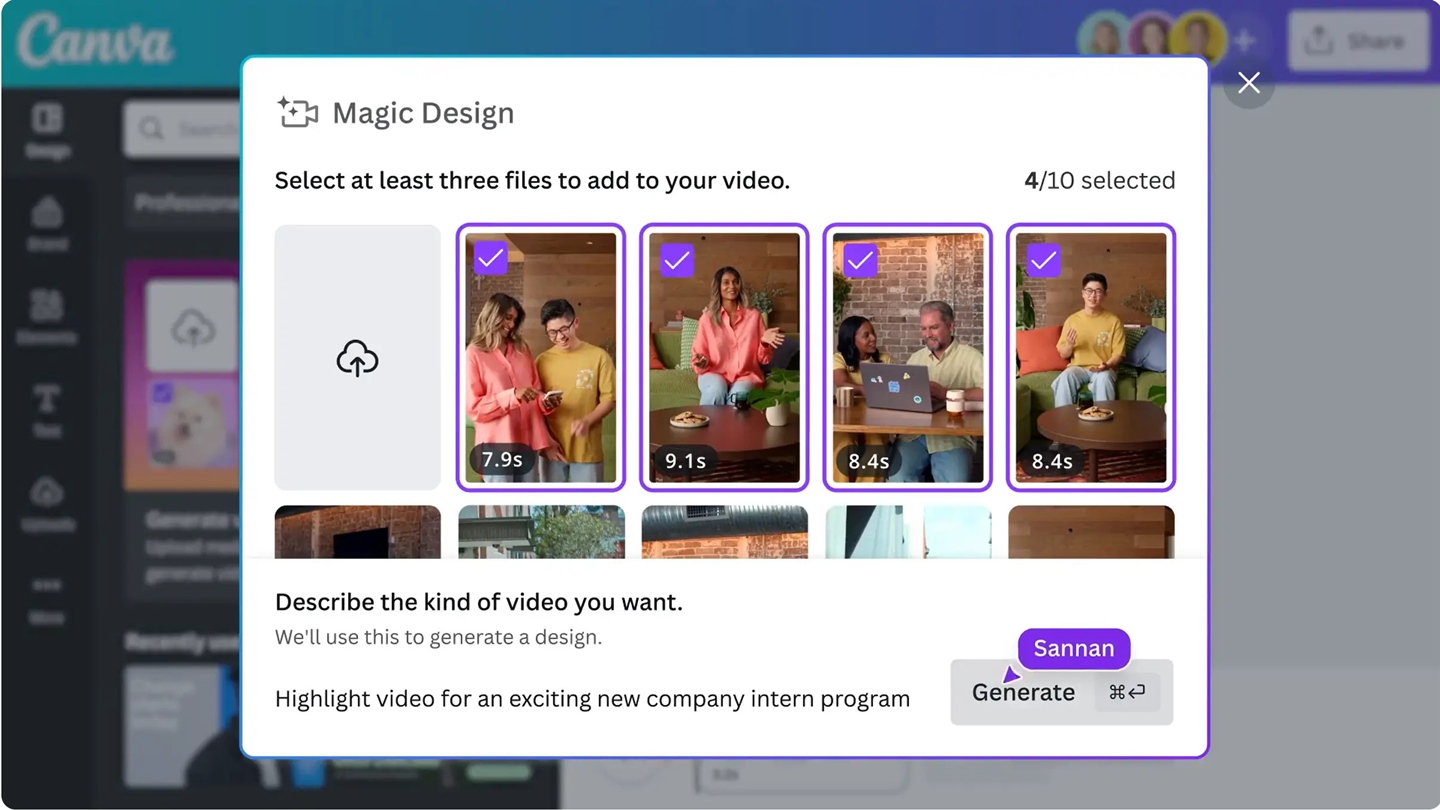1440x810 pixels.
Task: Open the Text sidebar panel
Action: [x=47, y=410]
